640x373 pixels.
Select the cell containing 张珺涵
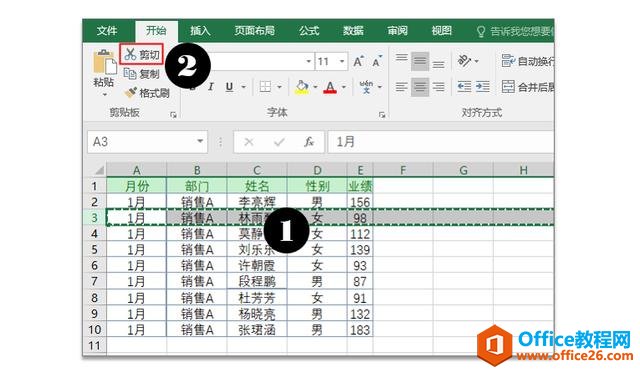257,330
